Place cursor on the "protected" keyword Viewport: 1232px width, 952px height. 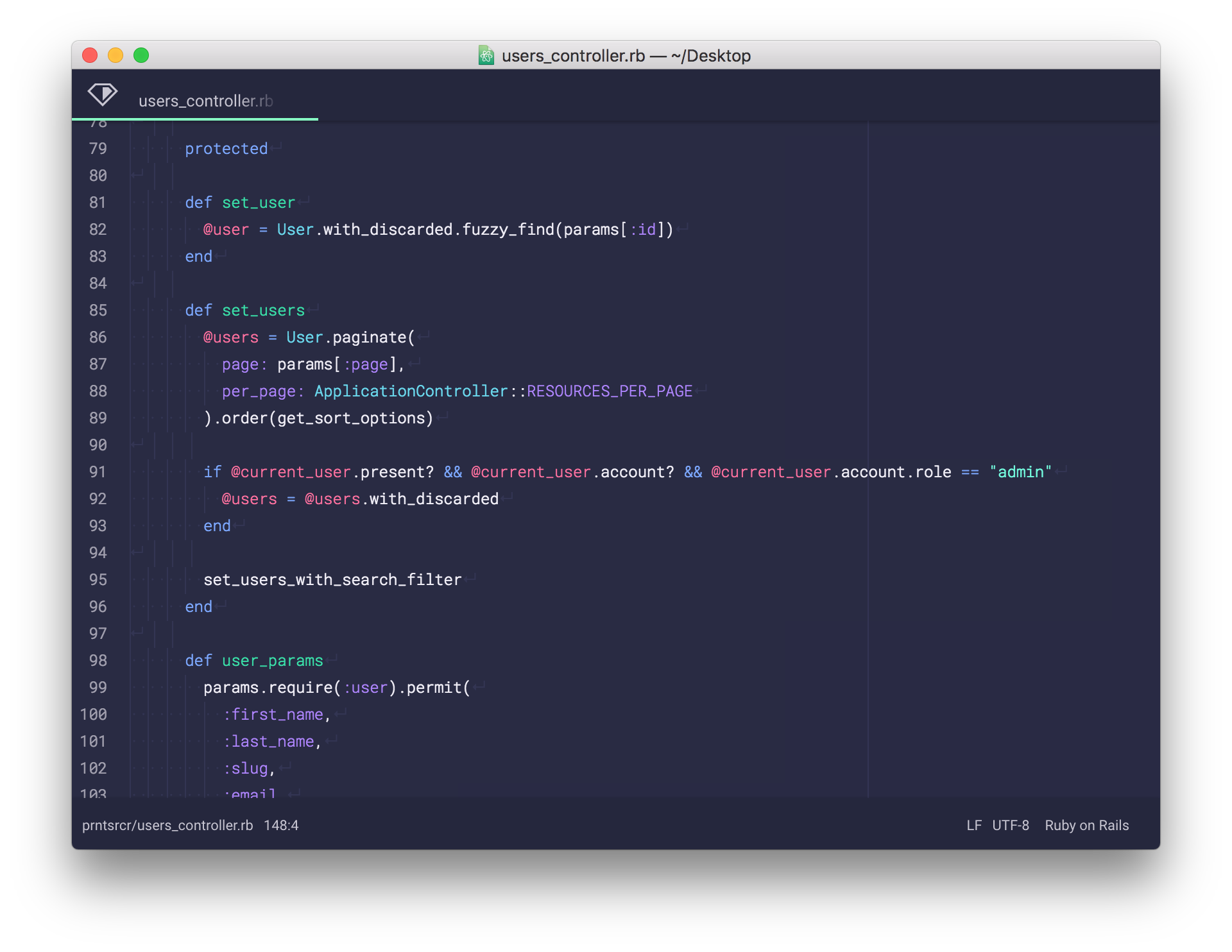pos(226,149)
